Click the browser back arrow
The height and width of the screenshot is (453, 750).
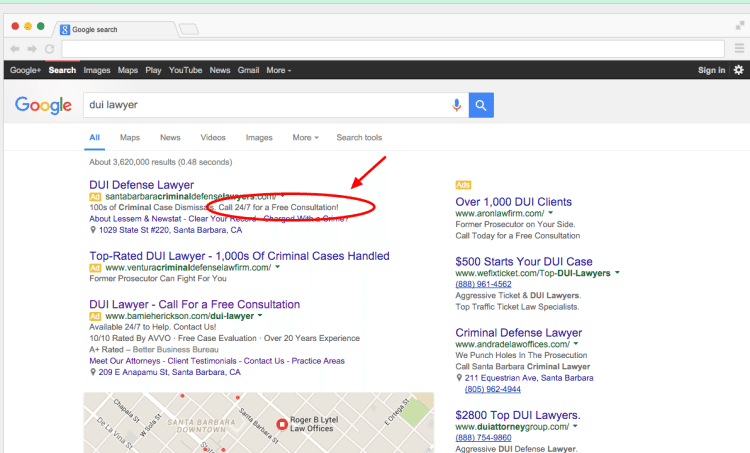pyautogui.click(x=15, y=49)
